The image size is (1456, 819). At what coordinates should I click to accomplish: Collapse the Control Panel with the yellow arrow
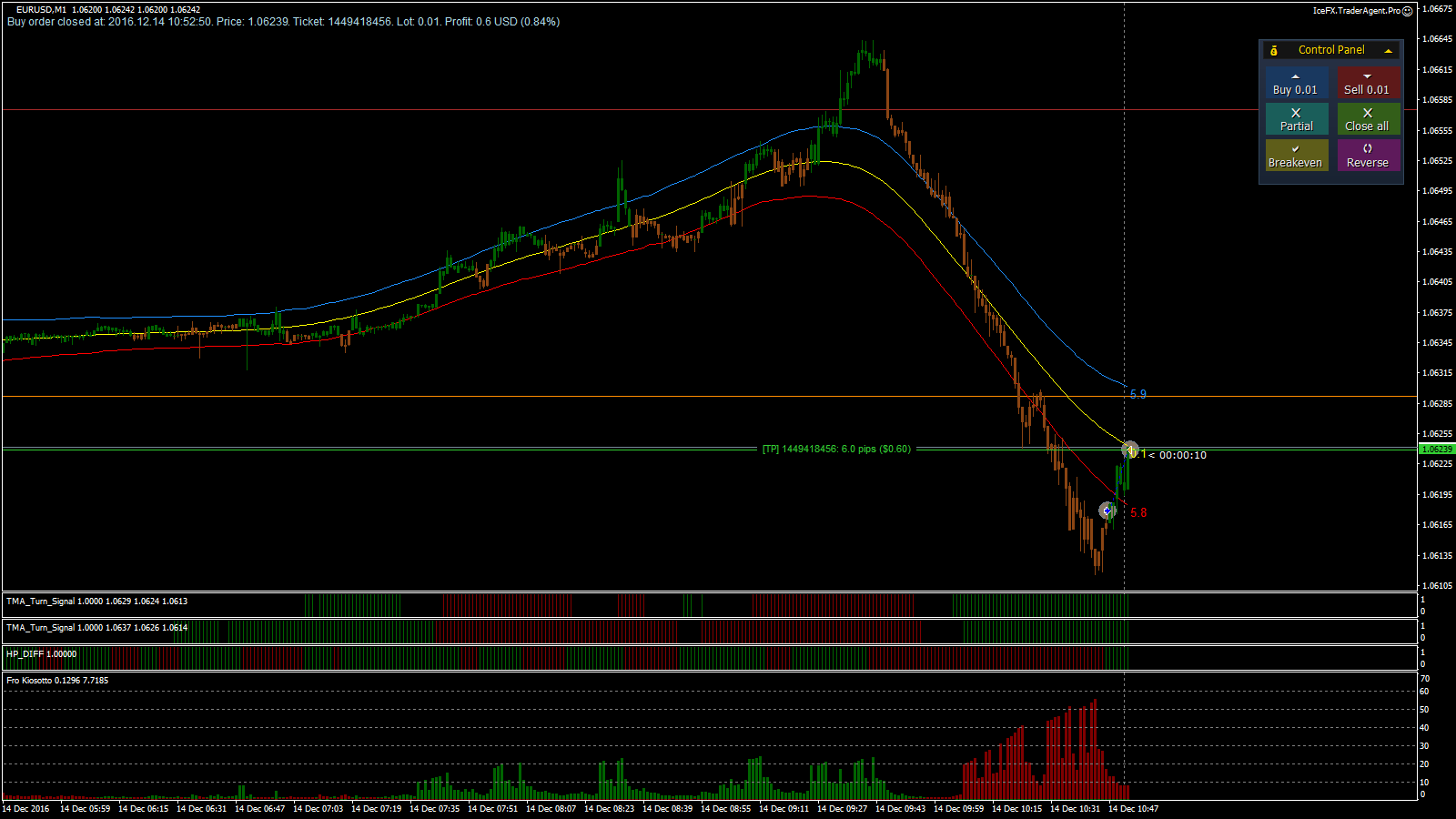click(x=1388, y=51)
